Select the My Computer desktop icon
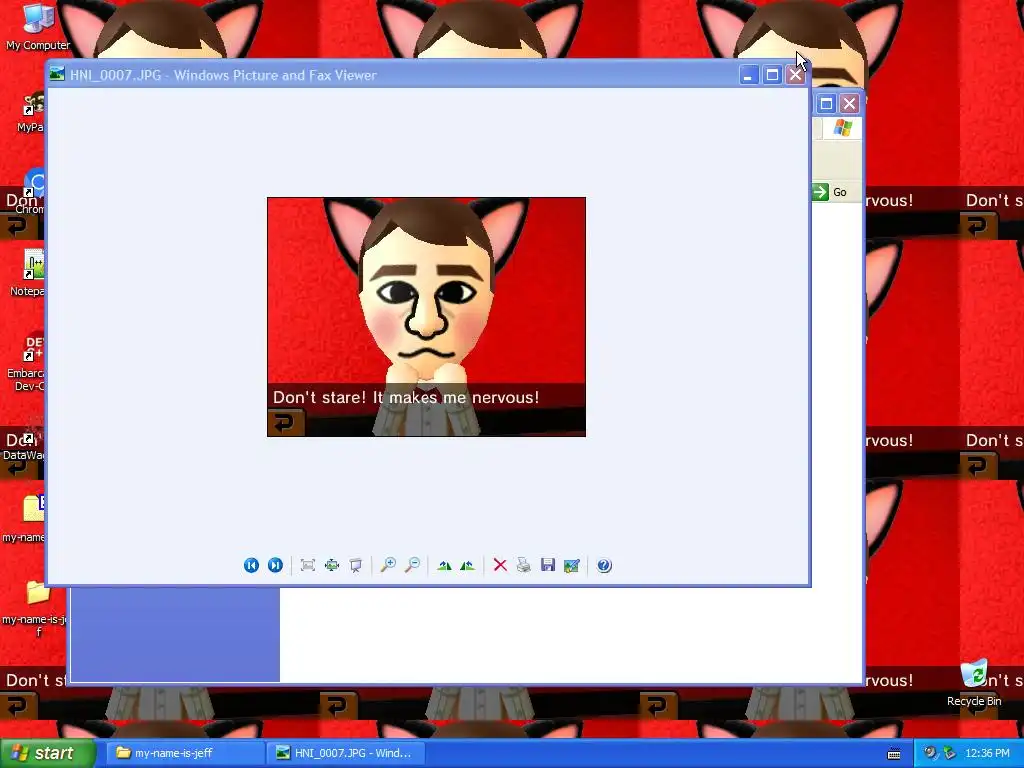1024x768 pixels. [x=37, y=27]
